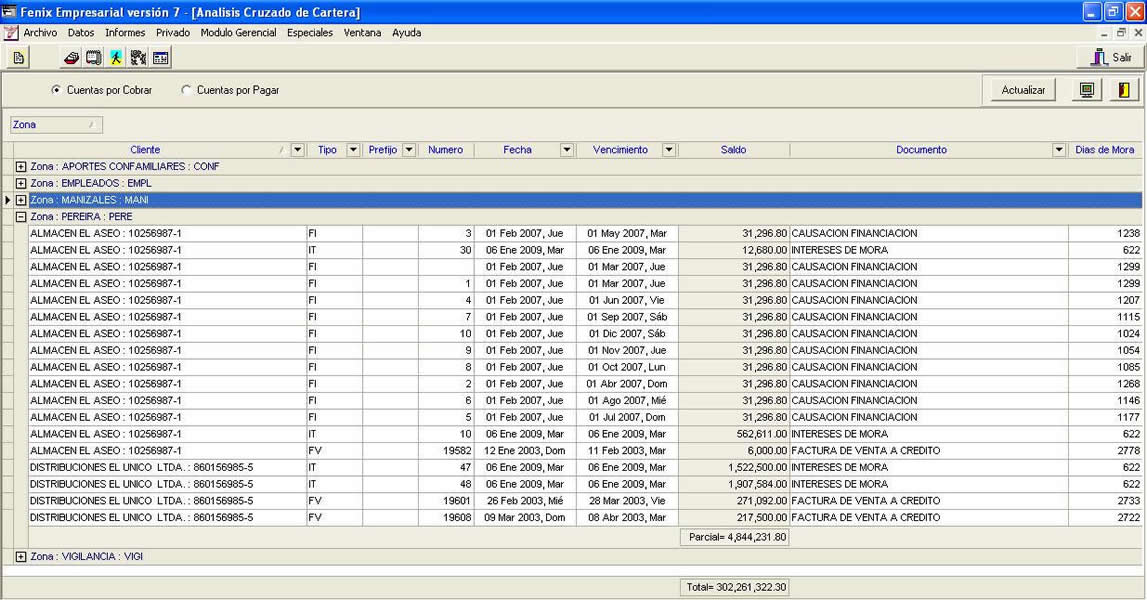Click the document icon left of Archivo
The height and width of the screenshot is (600, 1147).
(x=11, y=33)
